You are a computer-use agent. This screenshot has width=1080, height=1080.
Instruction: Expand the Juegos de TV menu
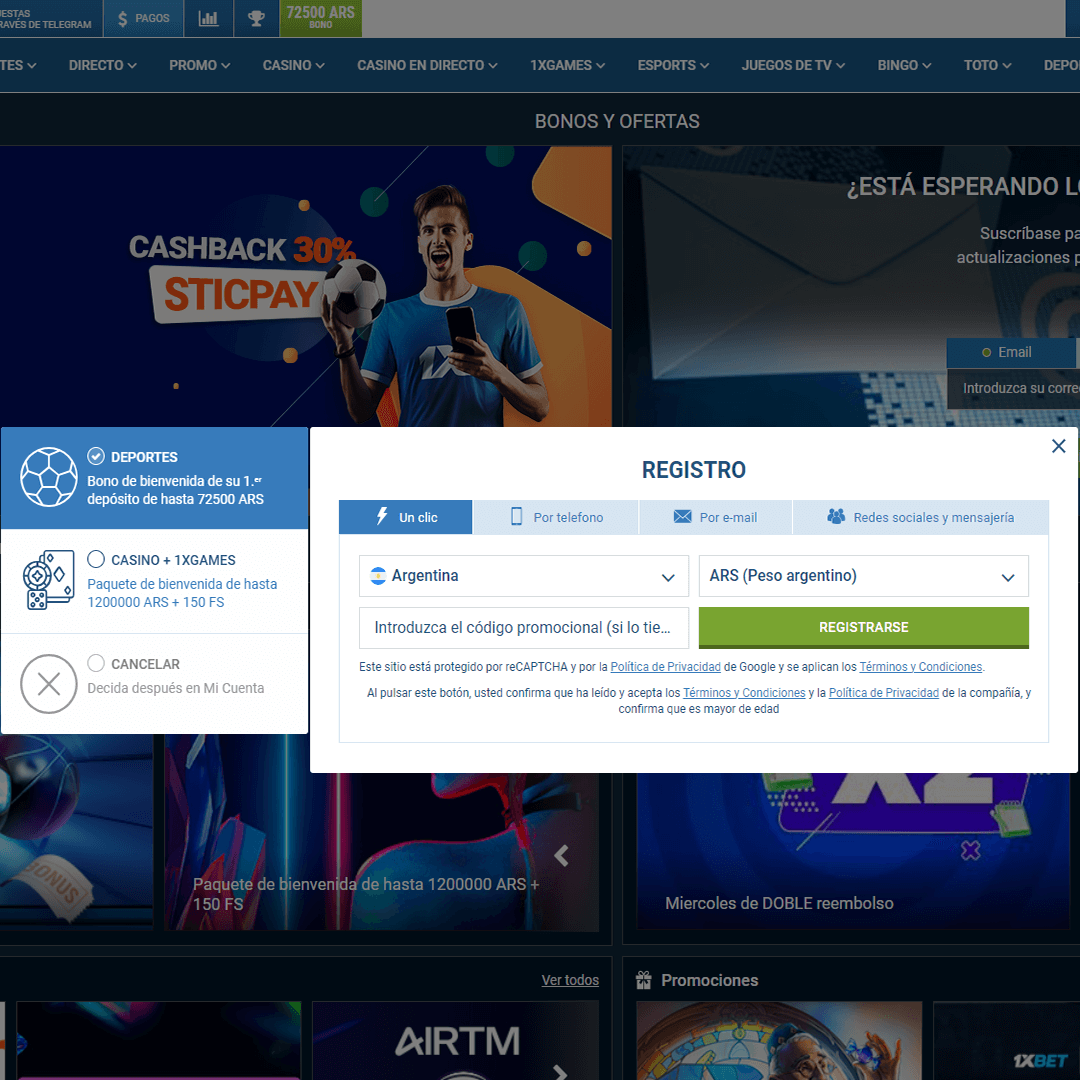pyautogui.click(x=793, y=65)
